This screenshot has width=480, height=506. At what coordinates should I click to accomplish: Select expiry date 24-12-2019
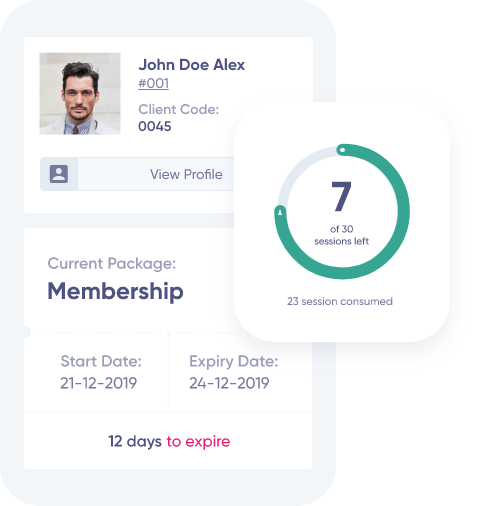pos(229,383)
